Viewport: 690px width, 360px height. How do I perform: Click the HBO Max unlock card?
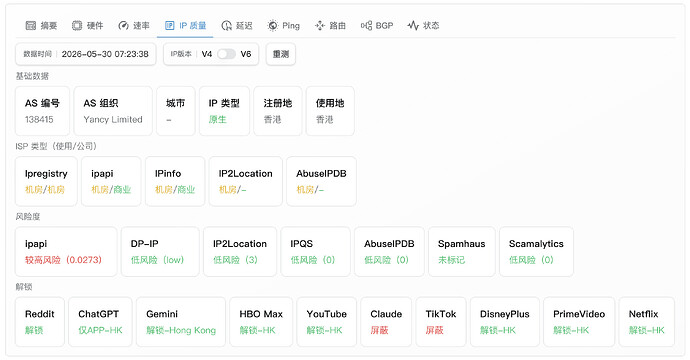pos(261,322)
